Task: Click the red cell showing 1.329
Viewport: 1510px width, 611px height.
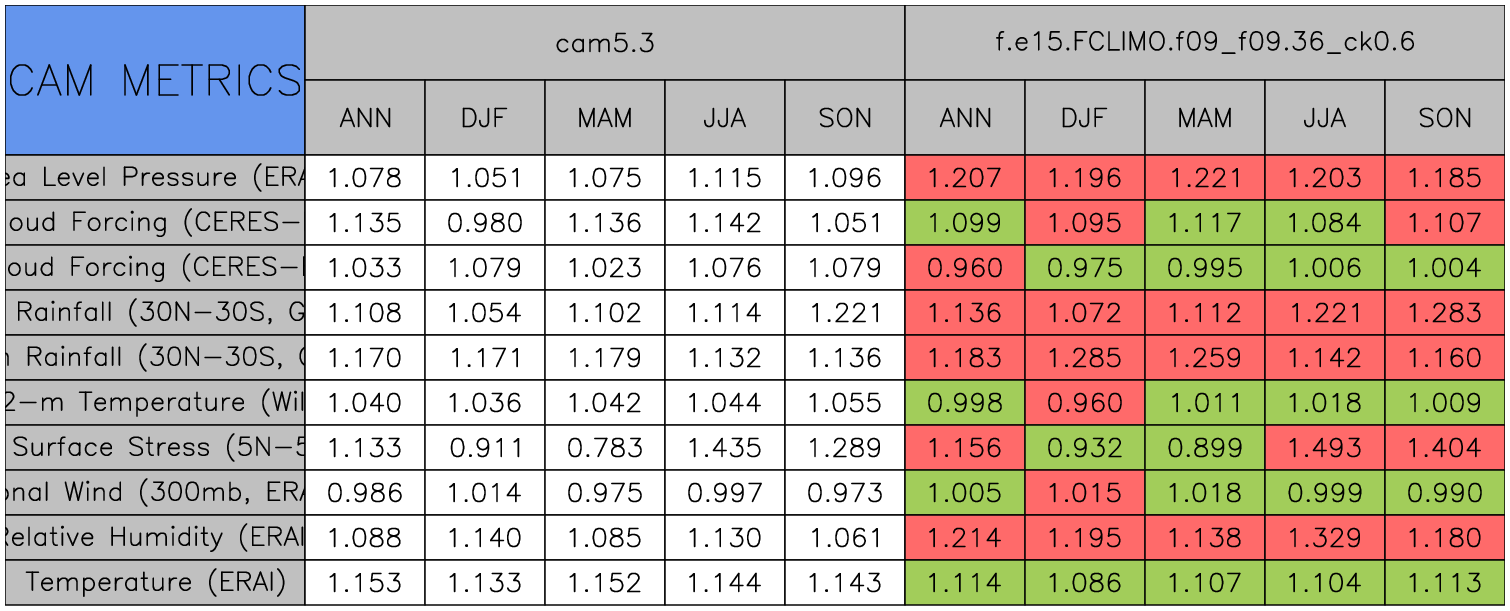Action: [x=1325, y=537]
